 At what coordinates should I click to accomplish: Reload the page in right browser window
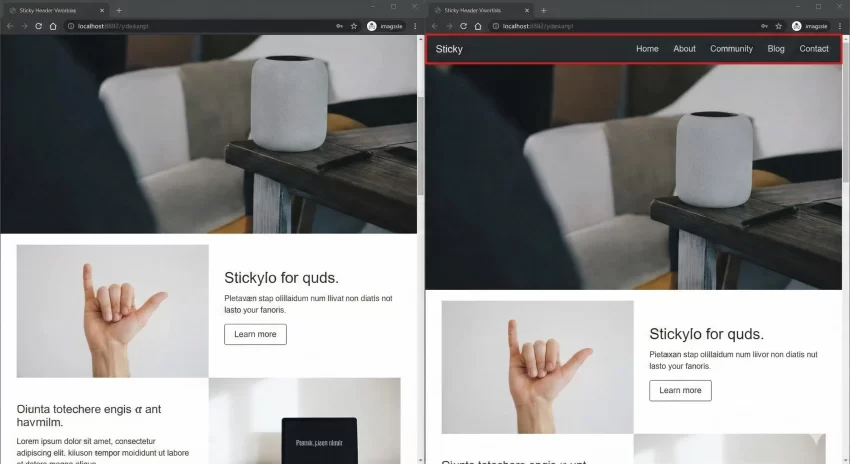(x=463, y=26)
